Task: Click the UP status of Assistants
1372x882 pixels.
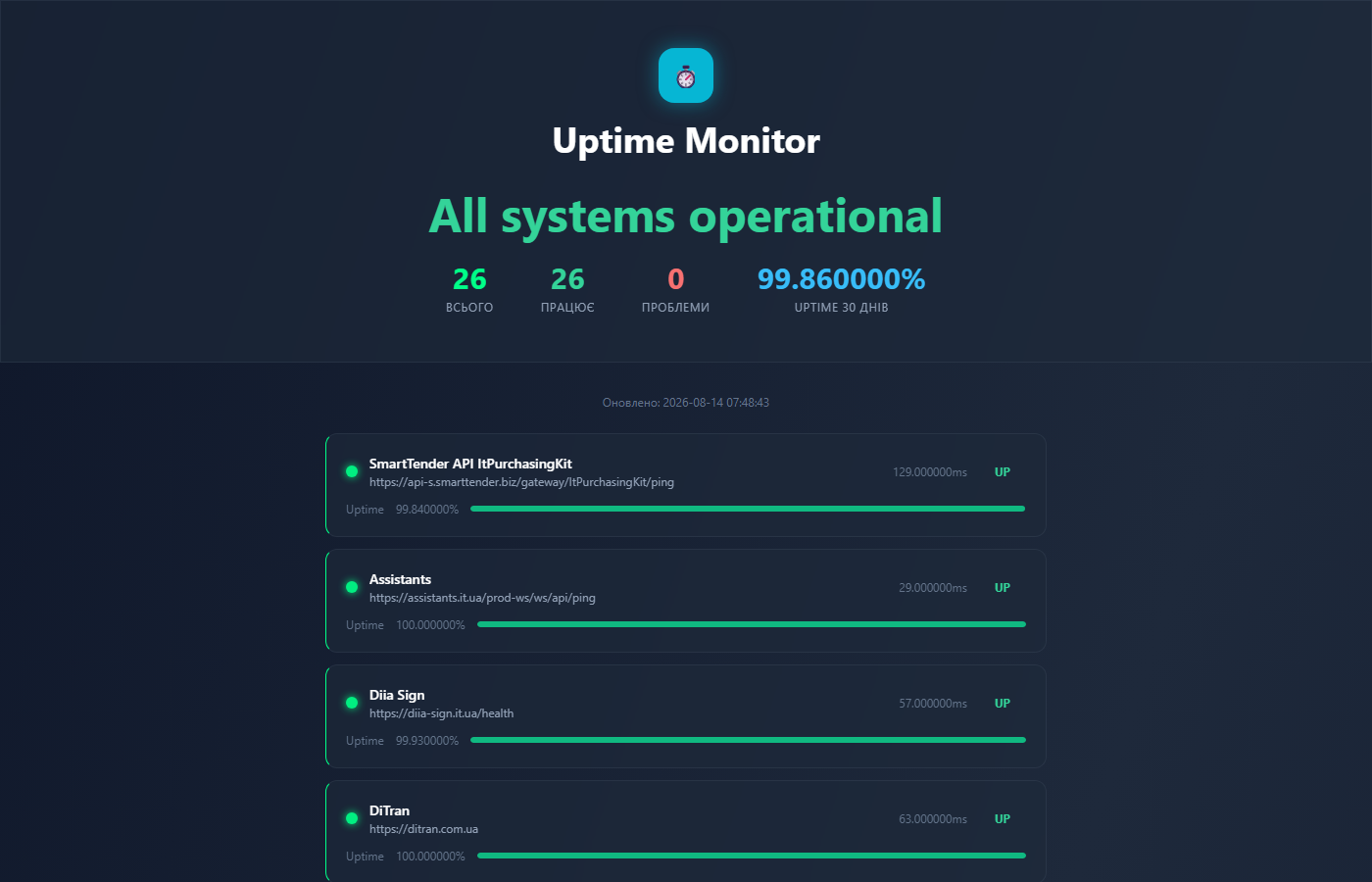Action: pyautogui.click(x=1003, y=588)
